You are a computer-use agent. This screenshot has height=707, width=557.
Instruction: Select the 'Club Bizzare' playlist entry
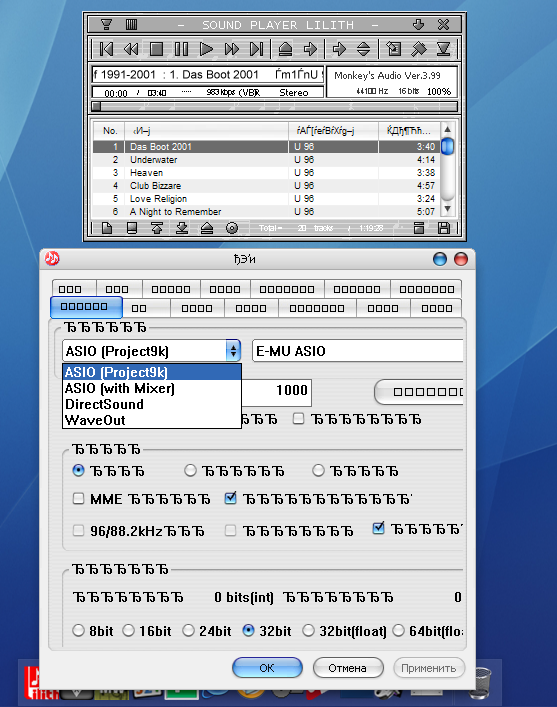tap(266, 186)
